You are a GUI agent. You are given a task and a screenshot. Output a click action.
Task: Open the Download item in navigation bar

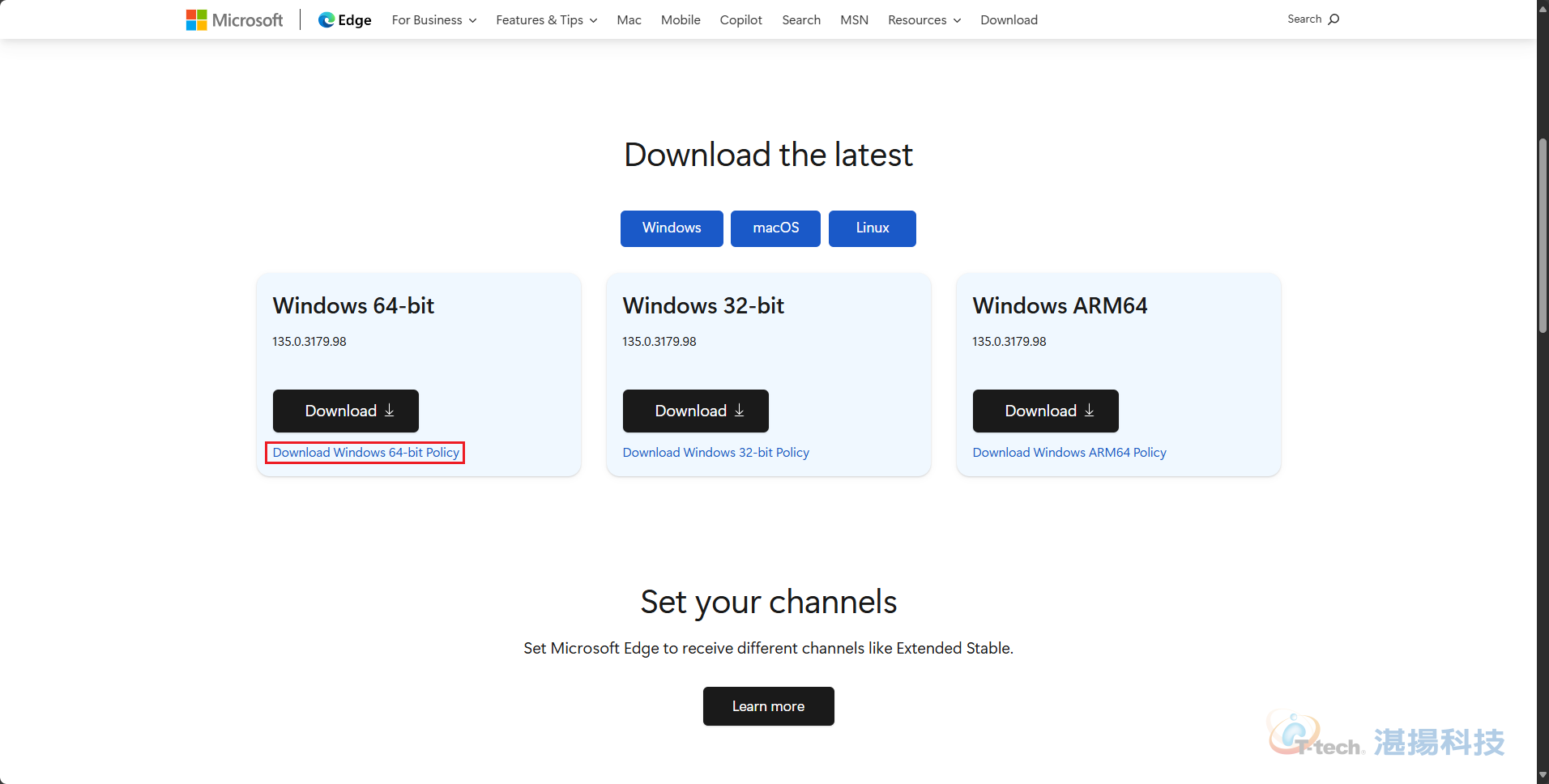(x=1009, y=19)
